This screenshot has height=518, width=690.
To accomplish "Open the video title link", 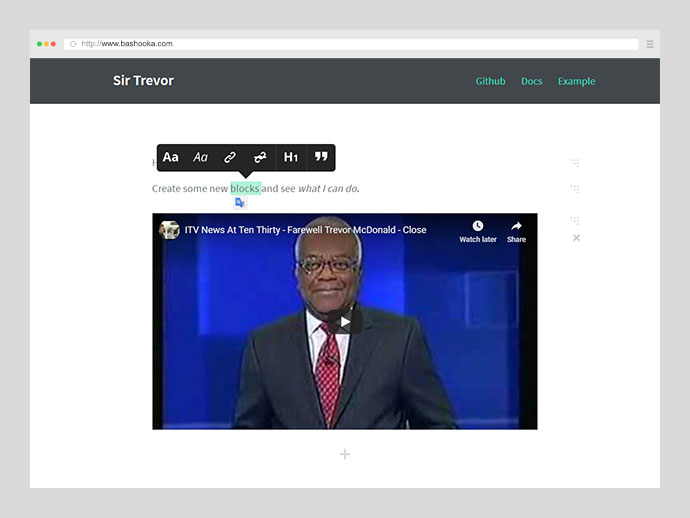I will (305, 230).
